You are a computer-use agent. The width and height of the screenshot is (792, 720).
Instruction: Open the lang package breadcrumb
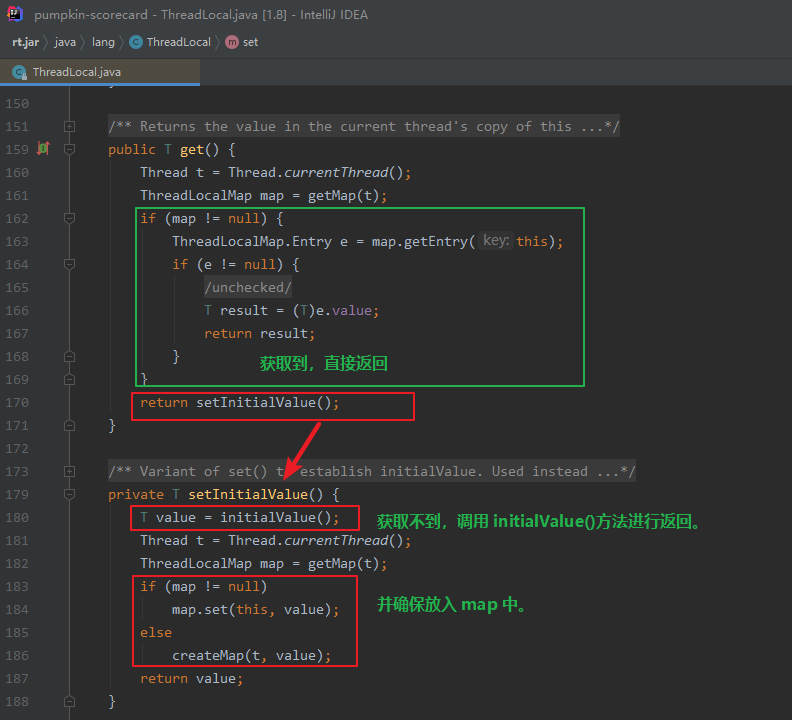103,42
